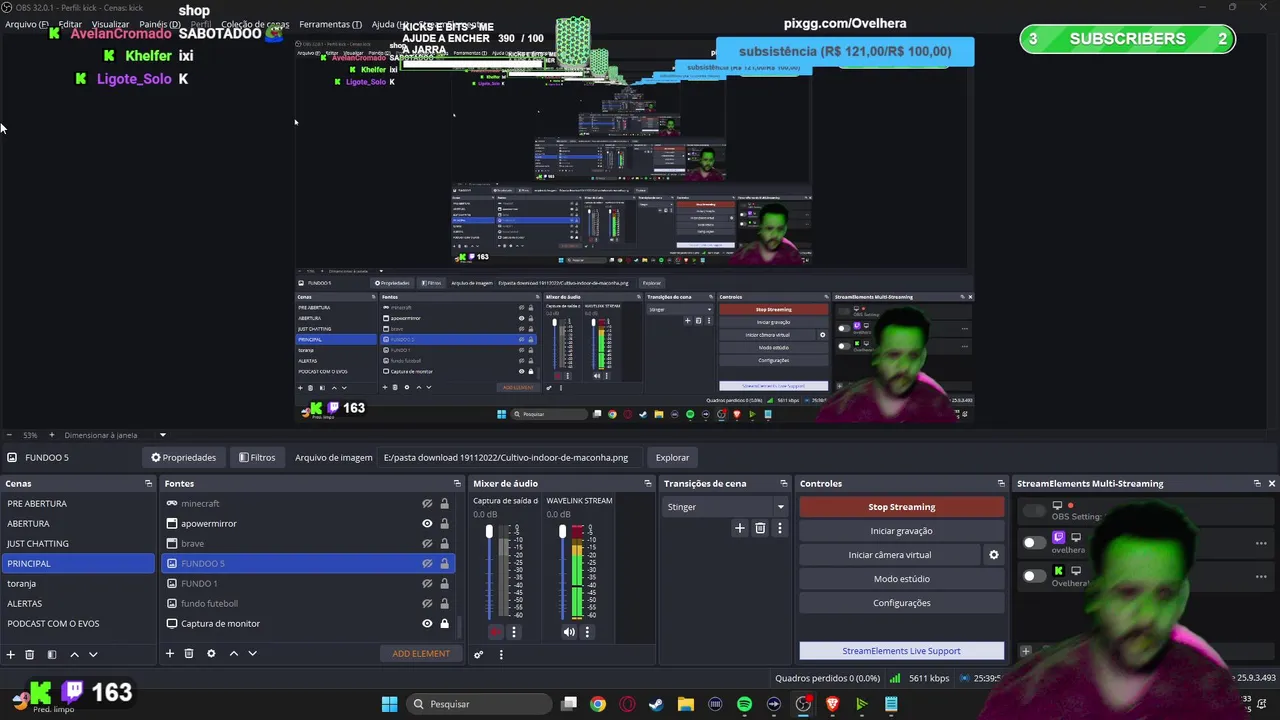Open the Painéis menu

point(160,24)
